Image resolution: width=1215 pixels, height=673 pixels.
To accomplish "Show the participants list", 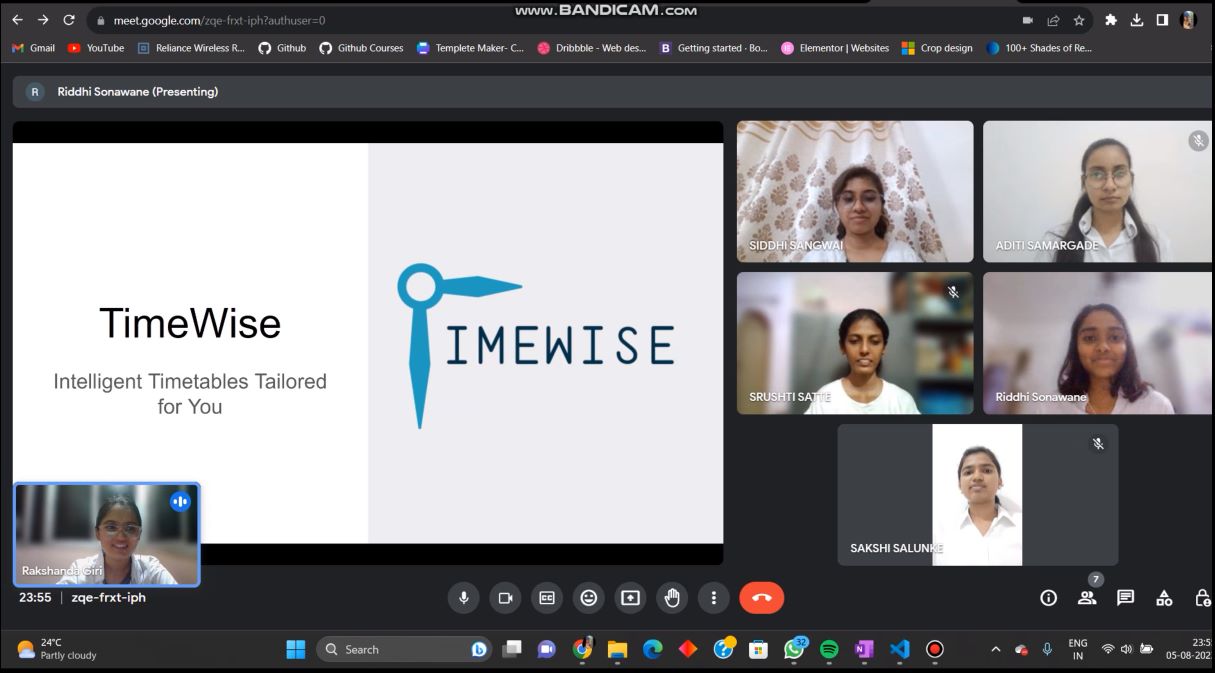I will (x=1087, y=597).
